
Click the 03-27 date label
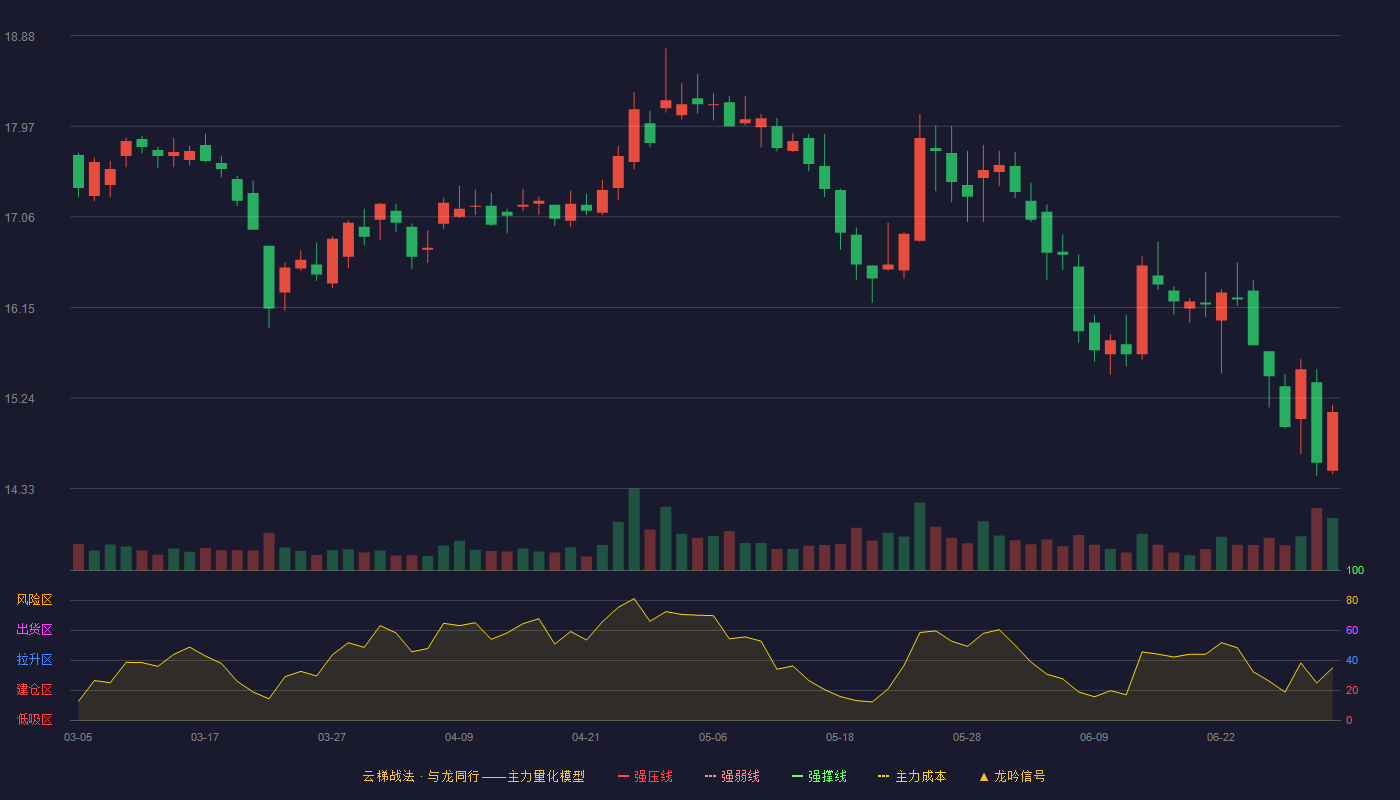coord(332,737)
